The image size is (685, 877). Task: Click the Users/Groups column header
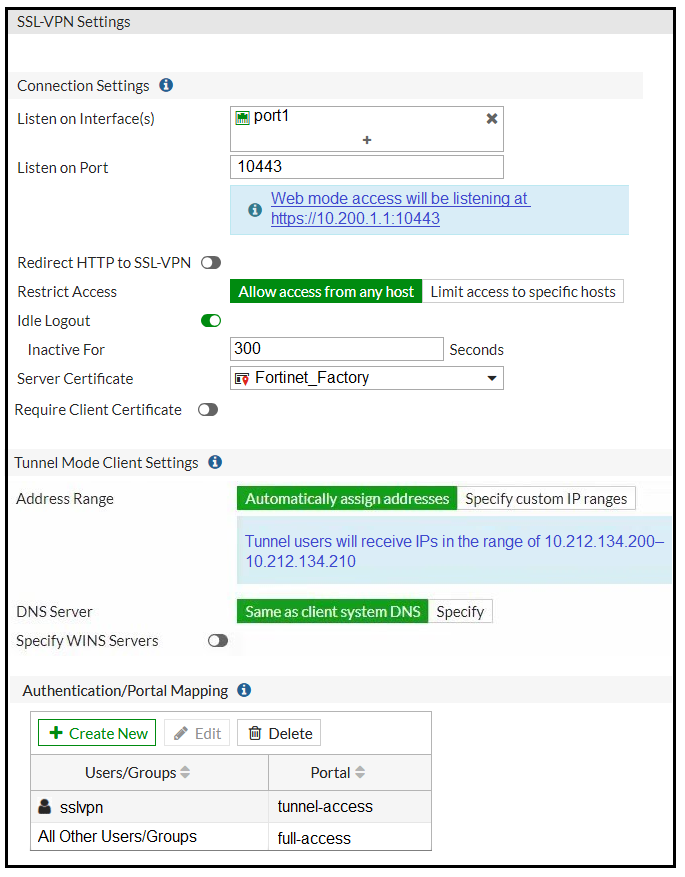149,772
